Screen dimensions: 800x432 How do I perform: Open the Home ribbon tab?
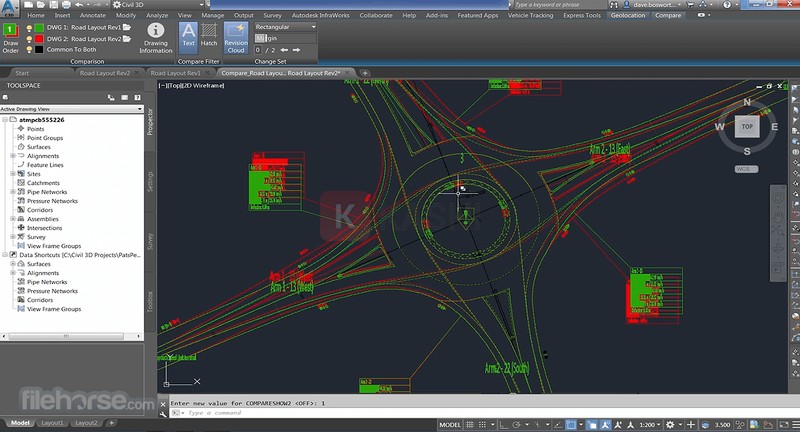[36, 15]
